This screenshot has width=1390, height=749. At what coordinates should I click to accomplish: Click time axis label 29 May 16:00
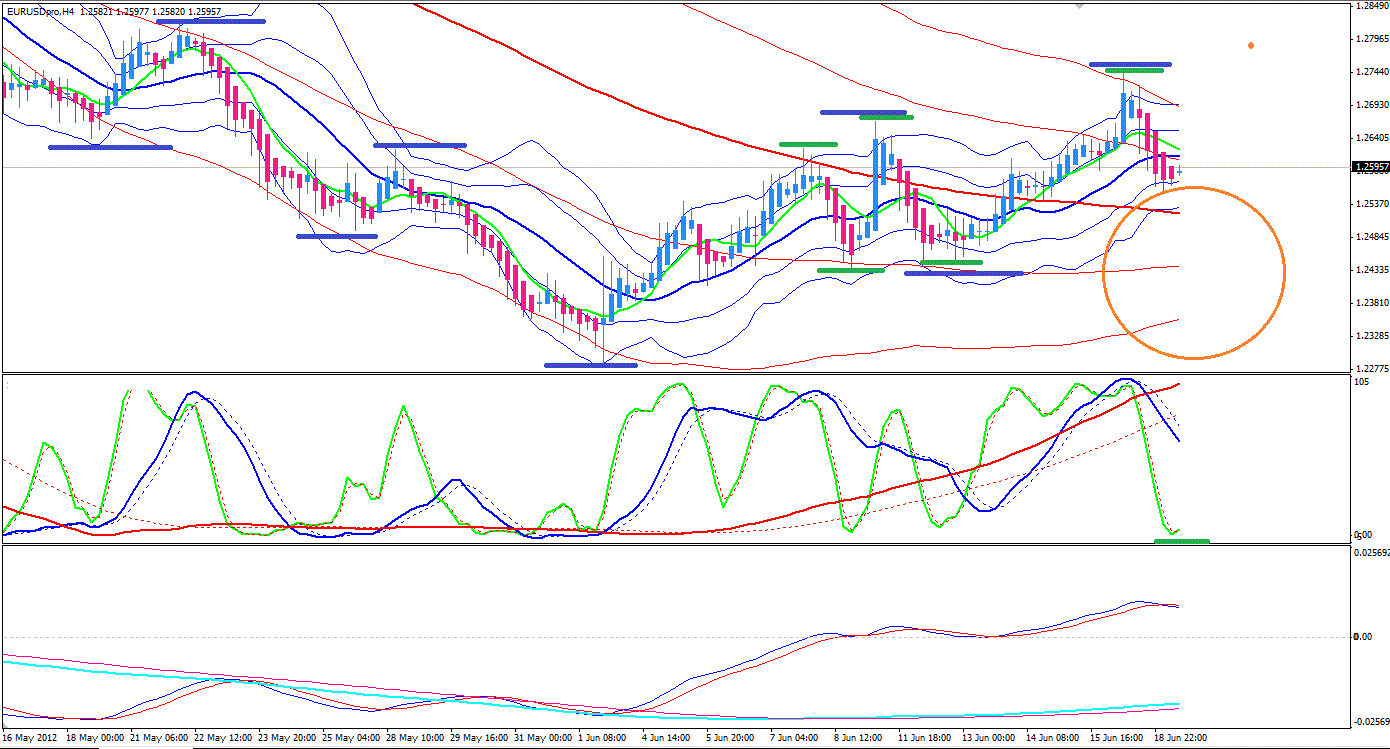pyautogui.click(x=480, y=738)
